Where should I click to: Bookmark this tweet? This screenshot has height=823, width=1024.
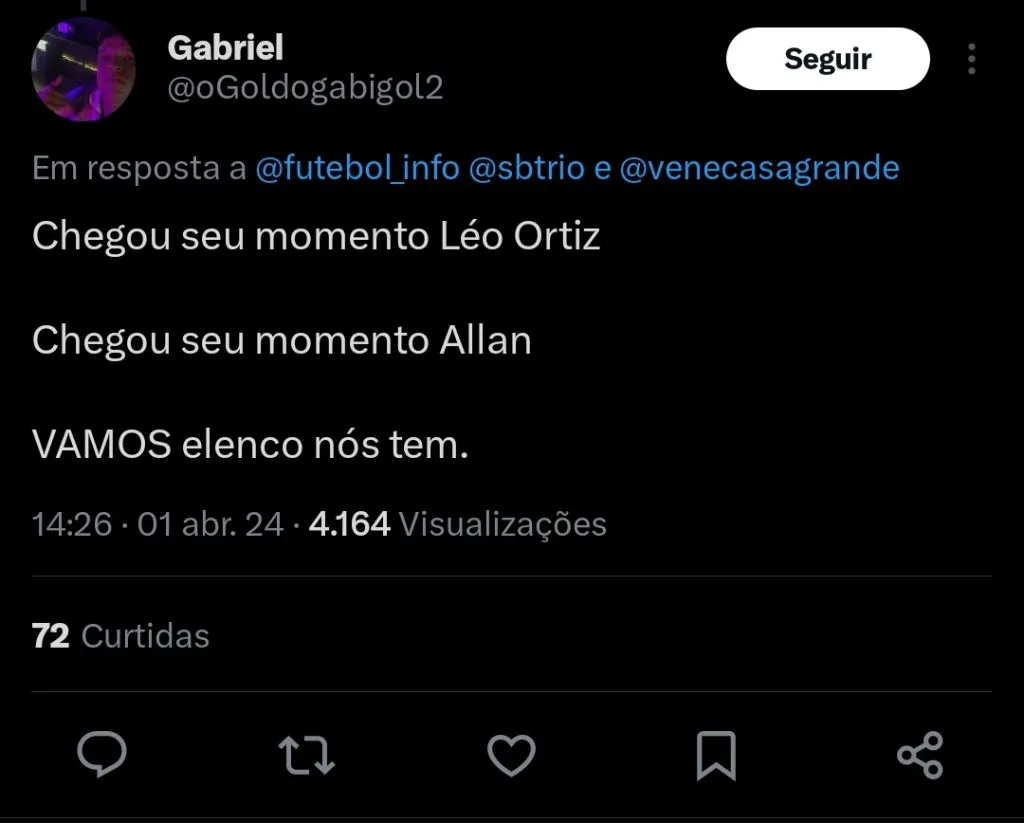click(716, 755)
